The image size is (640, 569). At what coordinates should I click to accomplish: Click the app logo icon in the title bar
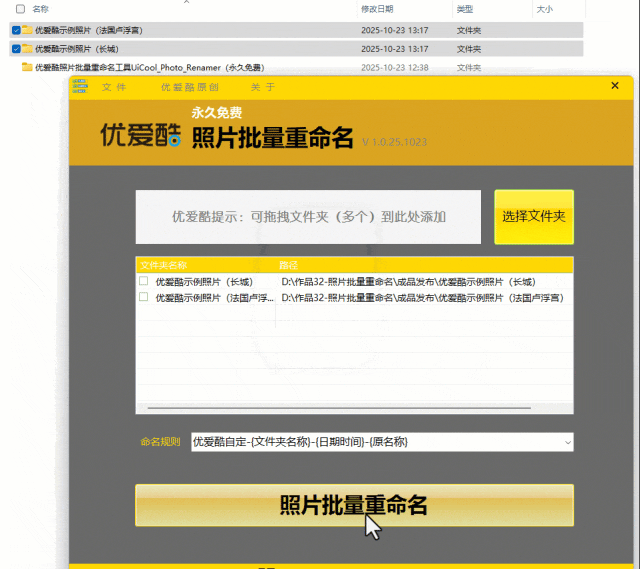[80, 86]
